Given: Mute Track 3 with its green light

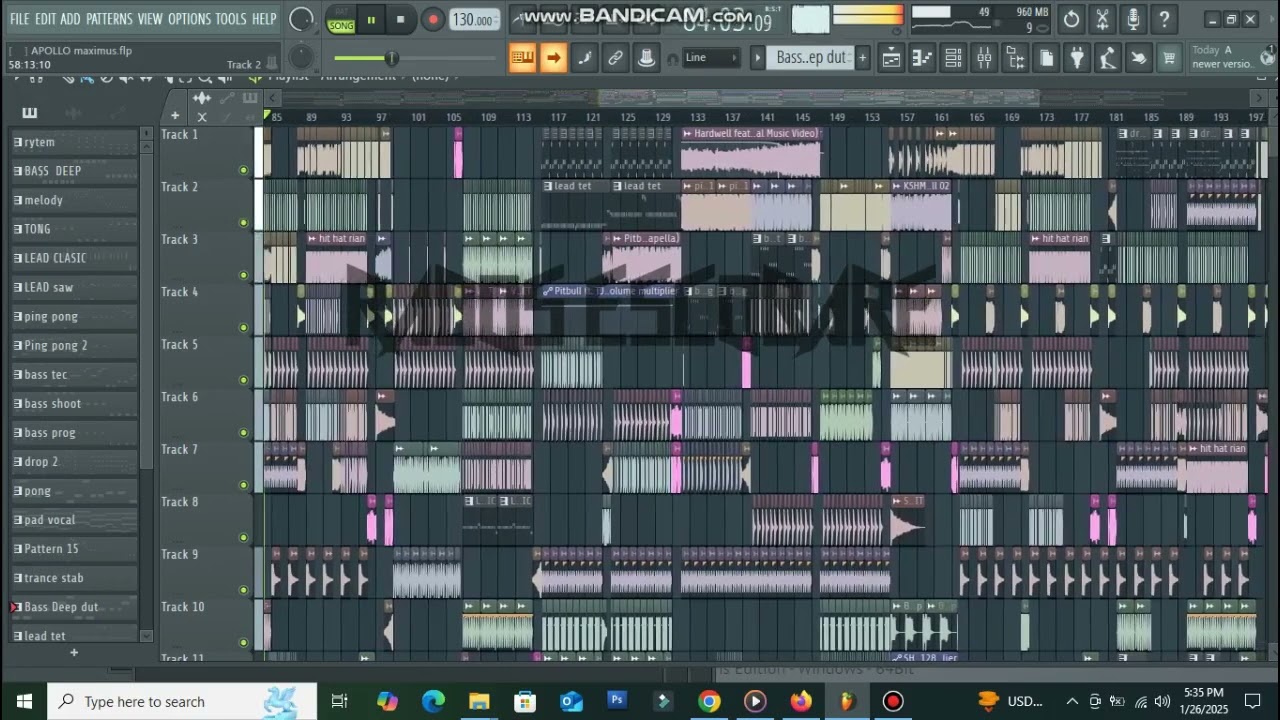Looking at the screenshot, I should (x=243, y=275).
